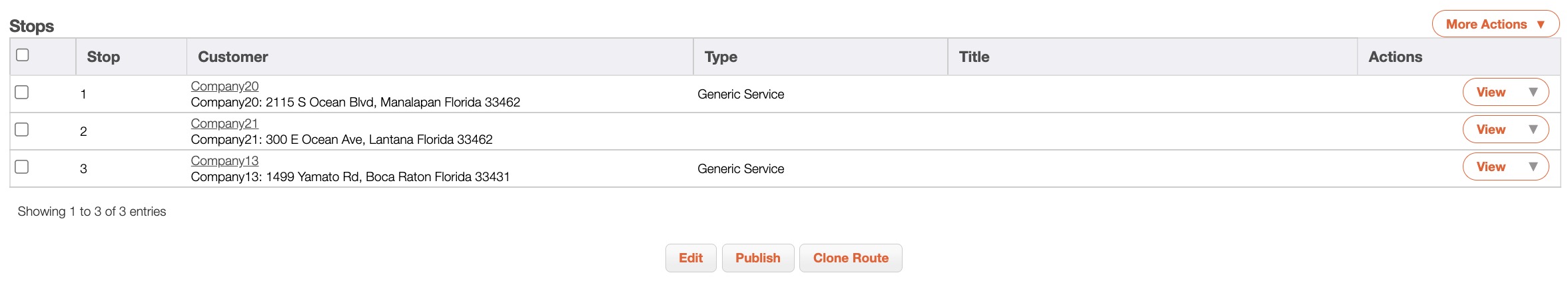The image size is (1568, 285).
Task: Select the checkbox for stop 2
Action: [x=22, y=130]
